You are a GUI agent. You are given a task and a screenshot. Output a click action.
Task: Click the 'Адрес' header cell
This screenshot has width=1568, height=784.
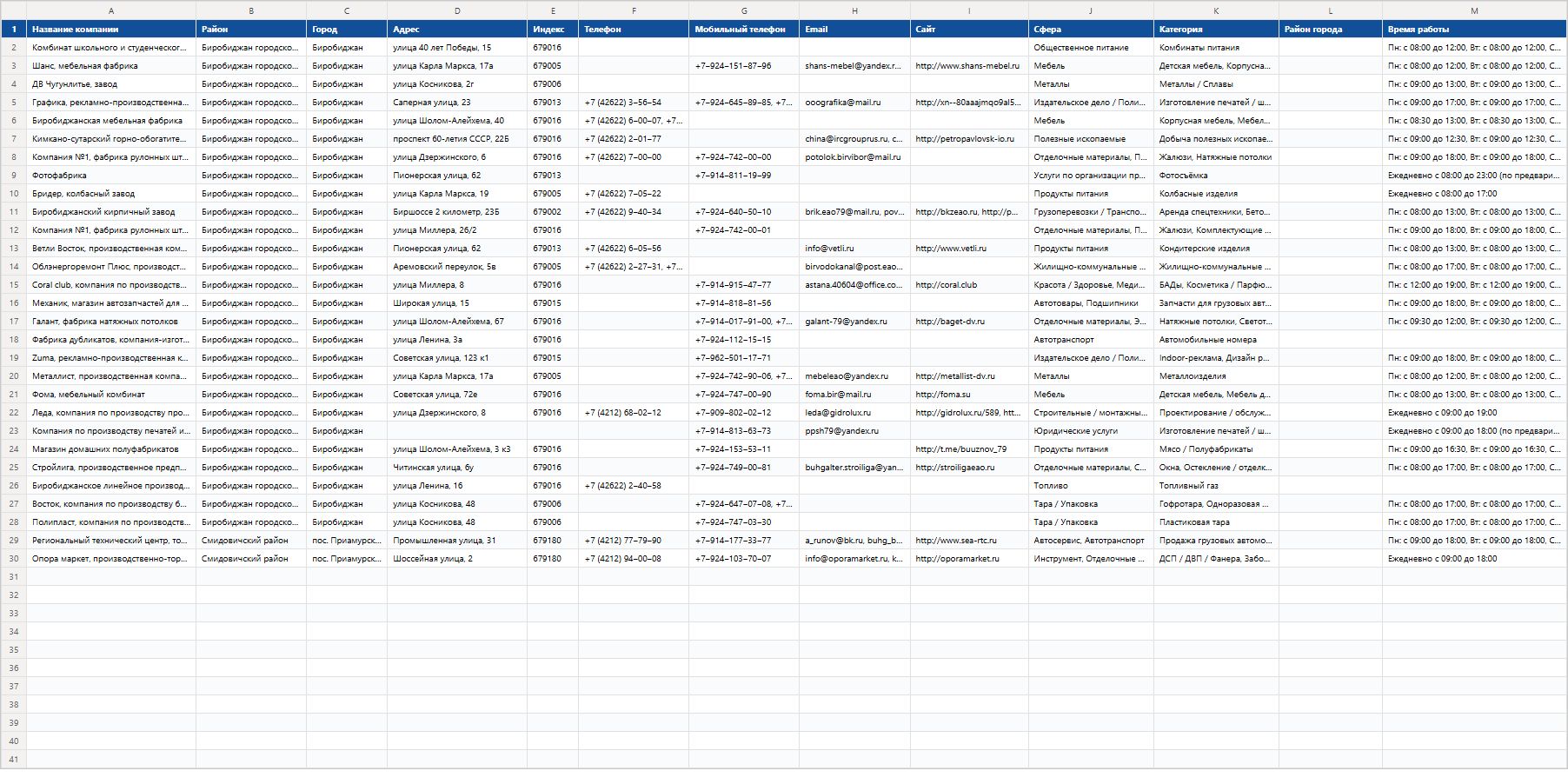pyautogui.click(x=457, y=29)
